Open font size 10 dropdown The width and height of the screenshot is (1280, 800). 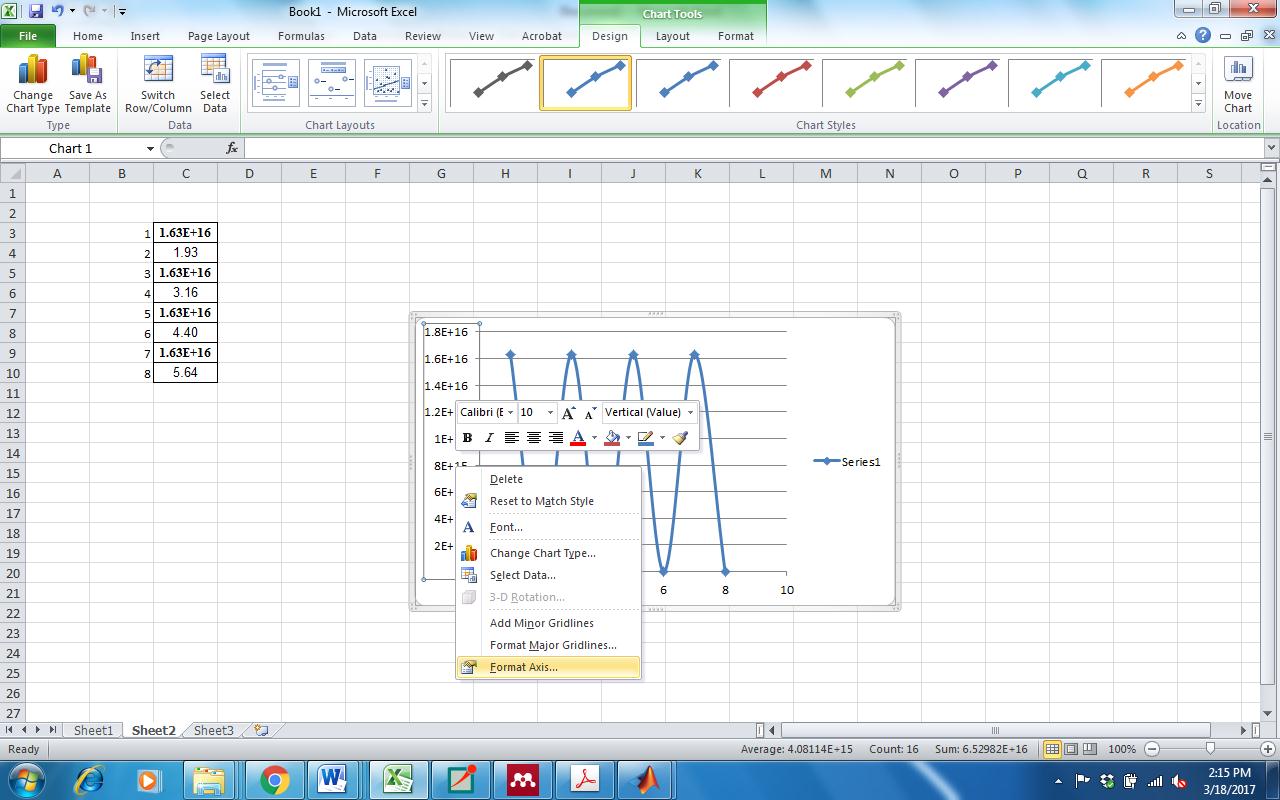[x=550, y=412]
